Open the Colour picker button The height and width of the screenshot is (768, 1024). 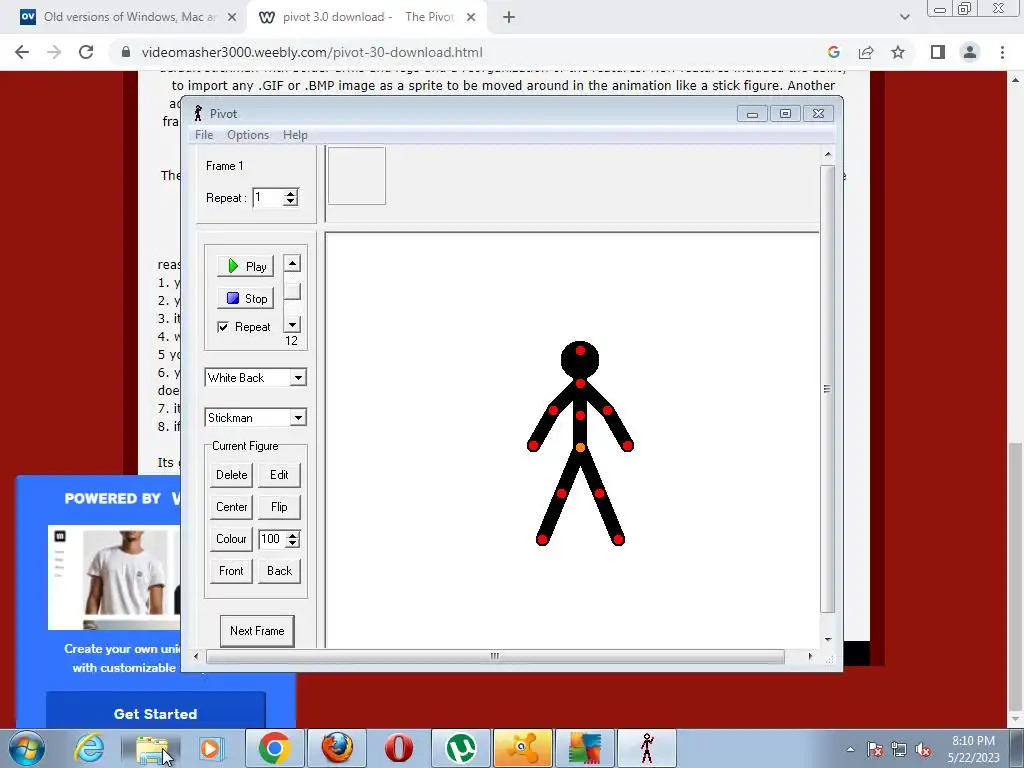point(231,539)
